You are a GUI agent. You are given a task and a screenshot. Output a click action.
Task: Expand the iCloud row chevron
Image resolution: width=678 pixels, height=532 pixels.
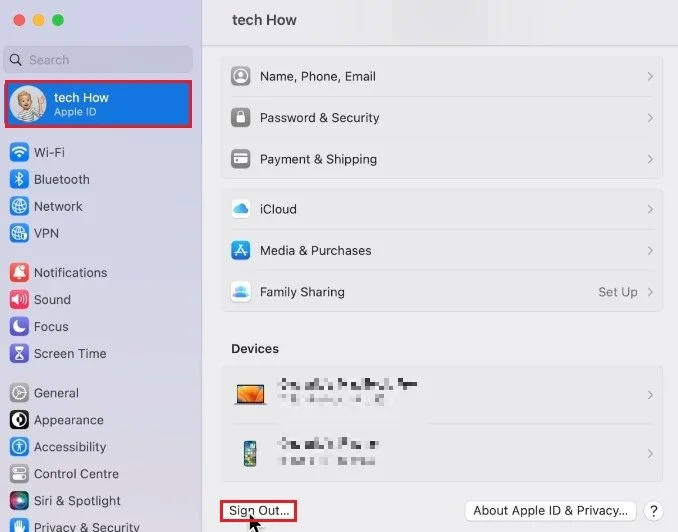[650, 209]
